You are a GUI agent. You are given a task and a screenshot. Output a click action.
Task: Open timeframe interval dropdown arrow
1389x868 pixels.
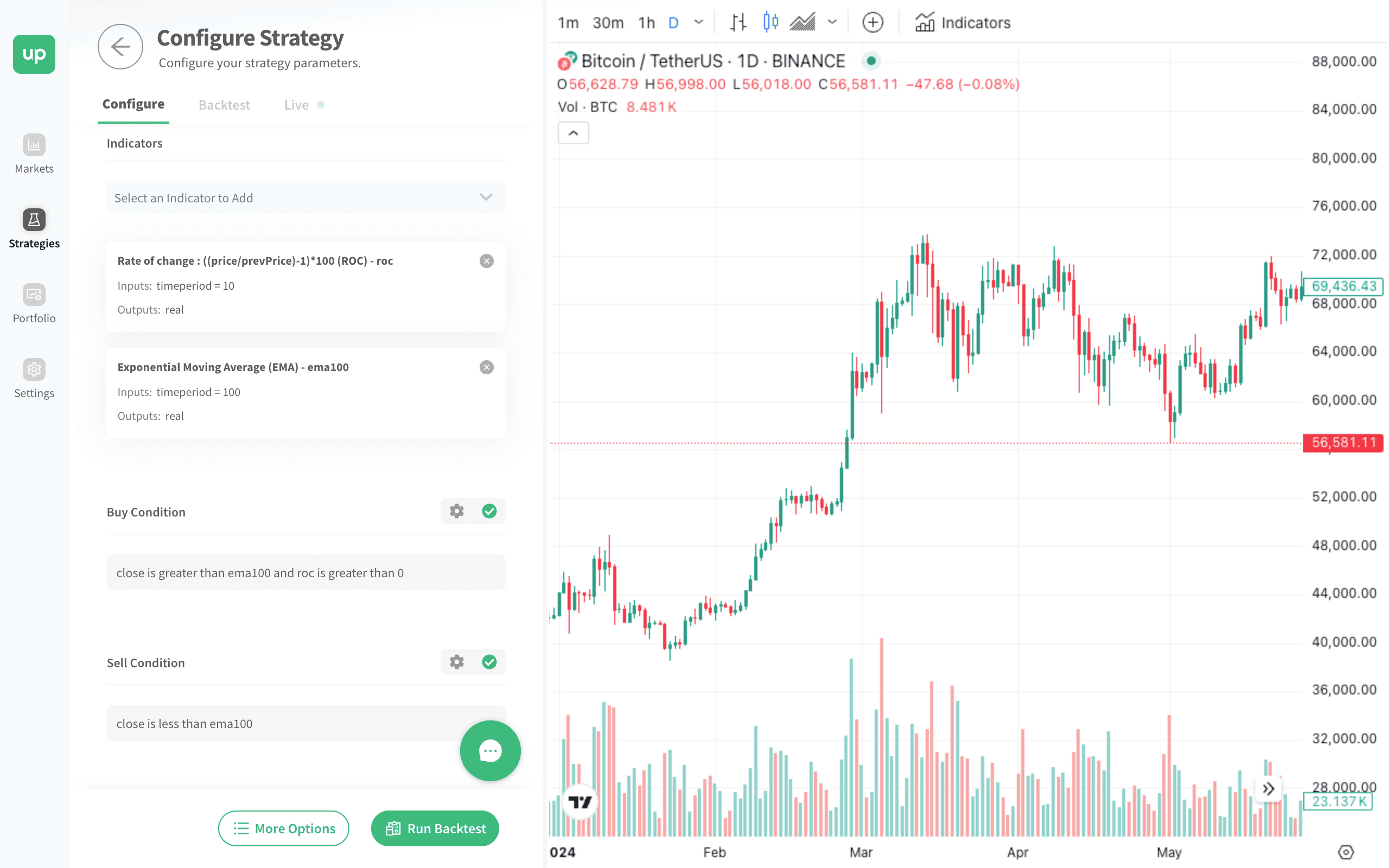(x=698, y=22)
